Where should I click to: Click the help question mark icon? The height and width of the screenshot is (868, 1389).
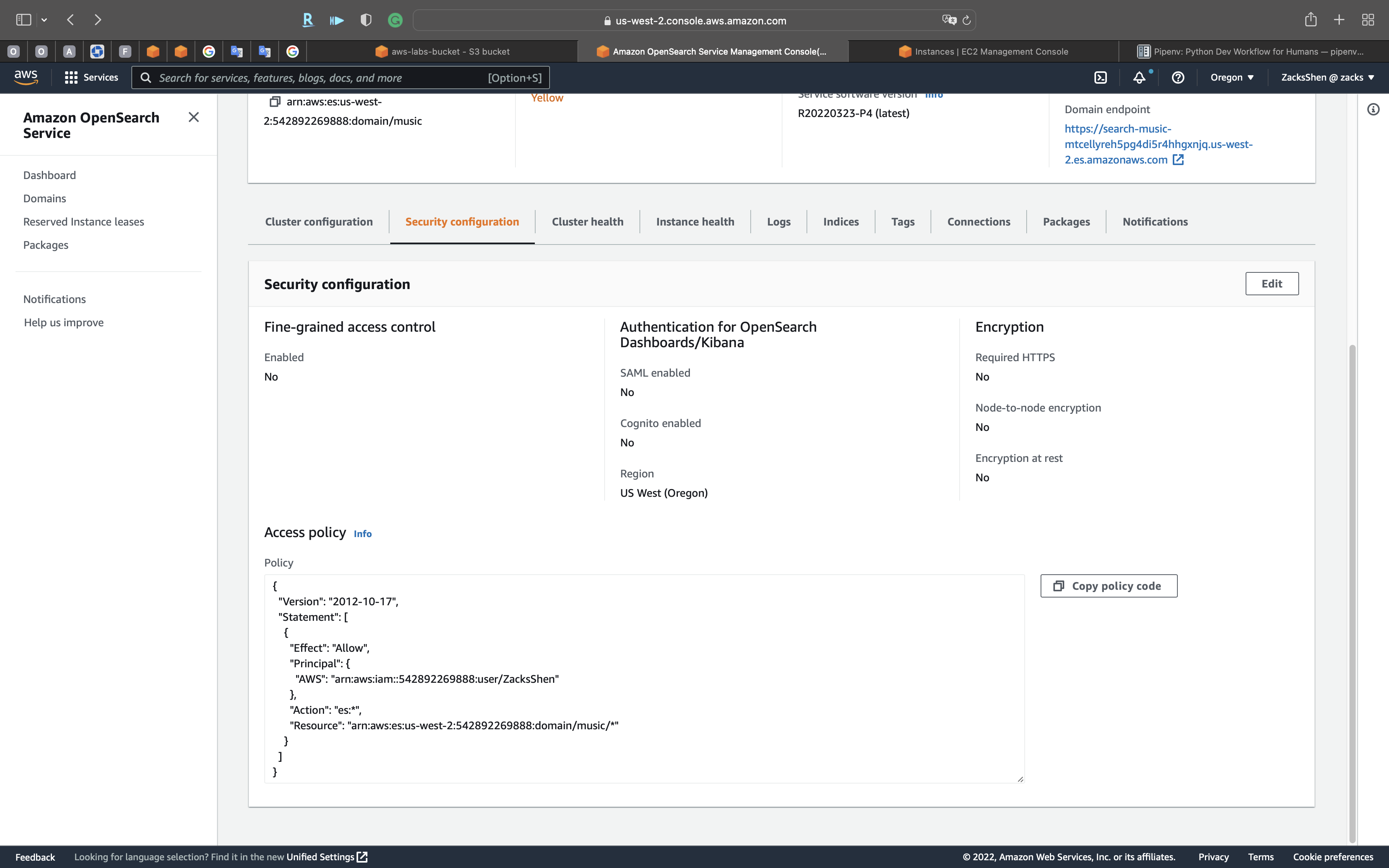[x=1178, y=77]
